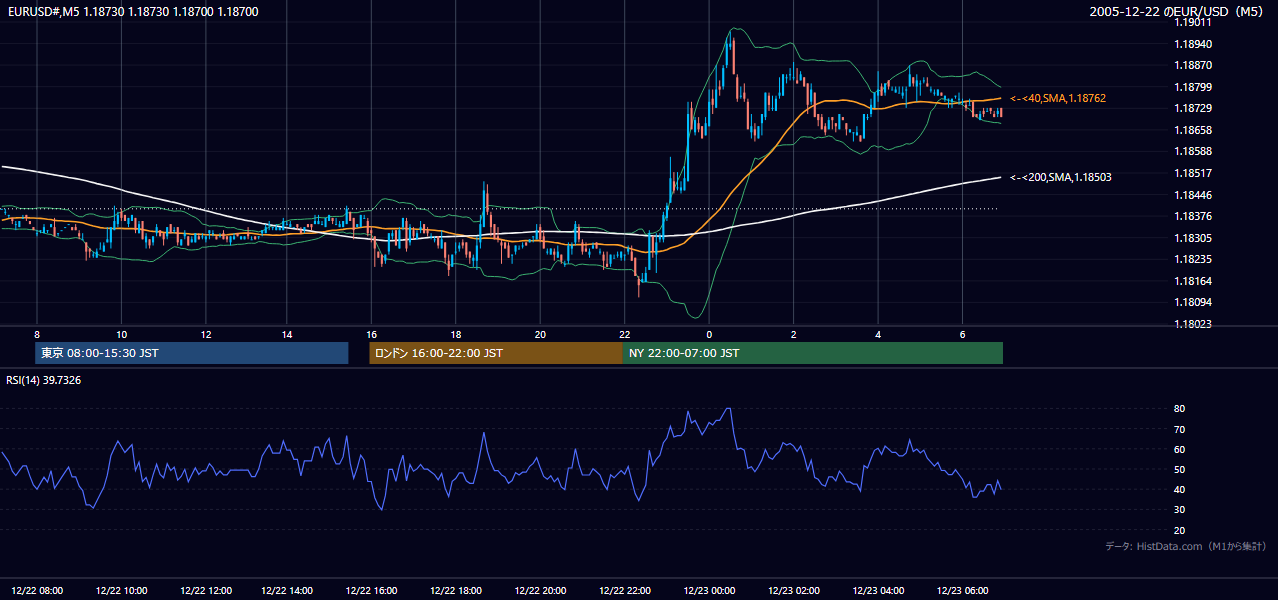Select price axis value 1.18305
The width and height of the screenshot is (1278, 600).
[1194, 238]
